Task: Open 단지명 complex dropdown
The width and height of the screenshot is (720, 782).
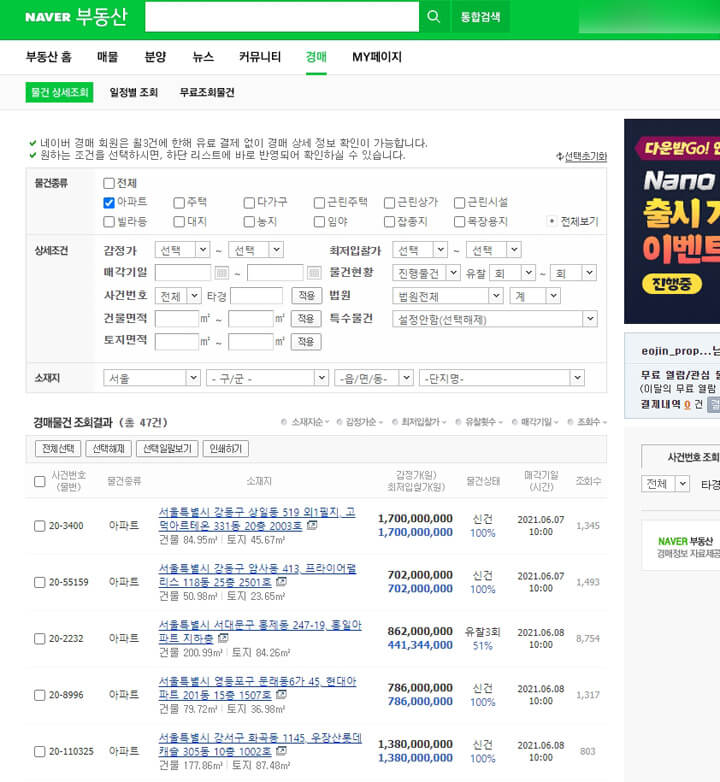Action: click(502, 378)
